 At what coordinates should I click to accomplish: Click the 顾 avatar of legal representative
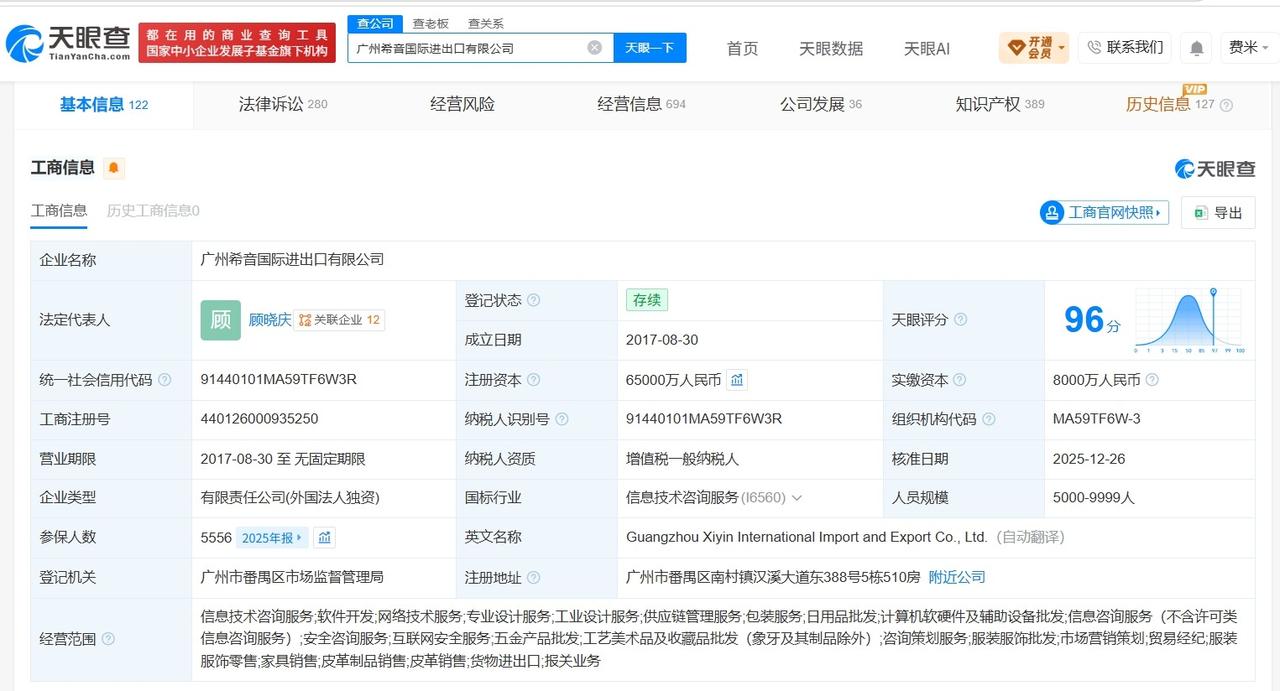221,320
